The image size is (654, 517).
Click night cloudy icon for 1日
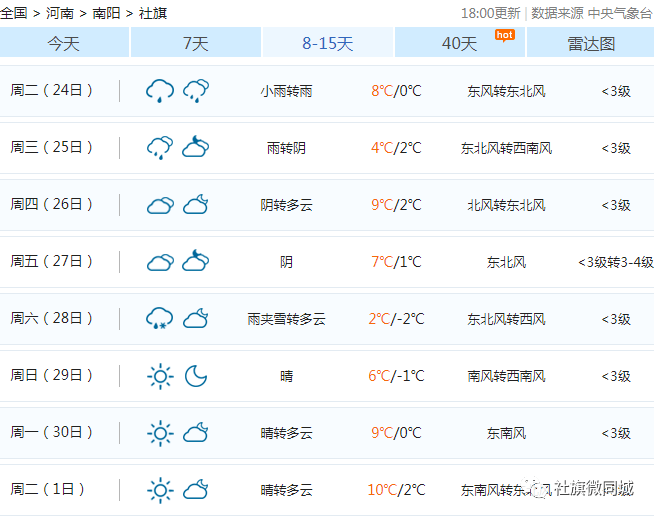(x=196, y=489)
